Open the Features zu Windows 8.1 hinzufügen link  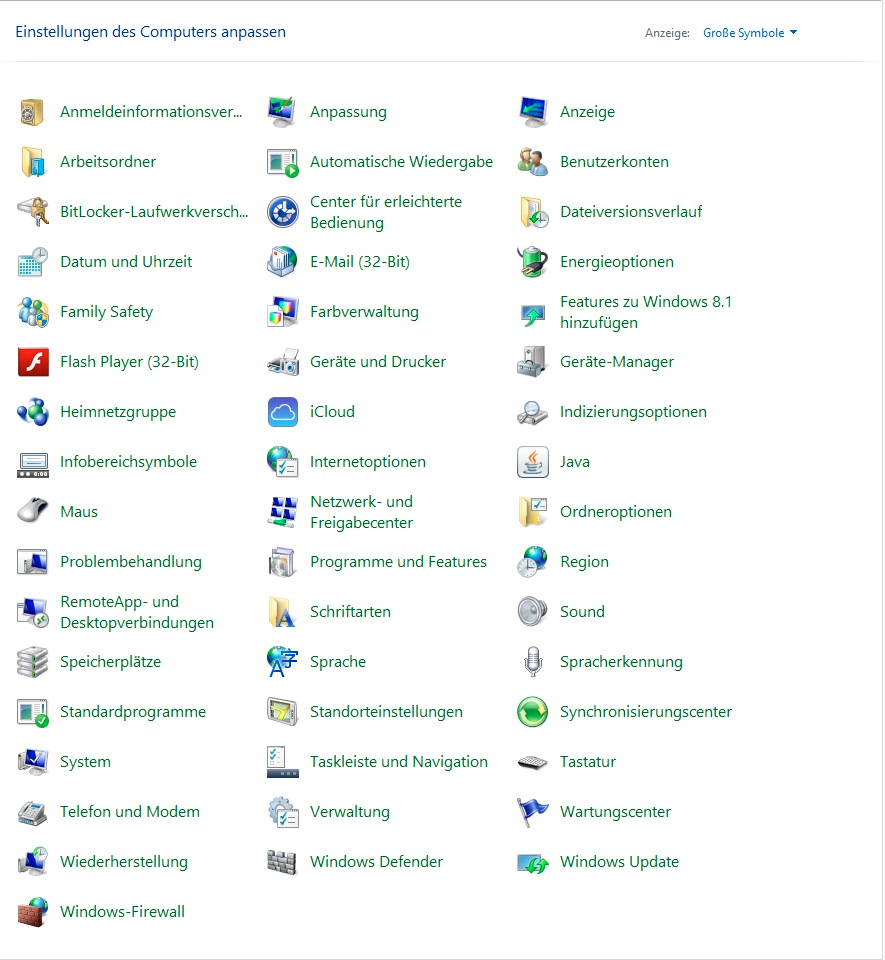click(646, 312)
